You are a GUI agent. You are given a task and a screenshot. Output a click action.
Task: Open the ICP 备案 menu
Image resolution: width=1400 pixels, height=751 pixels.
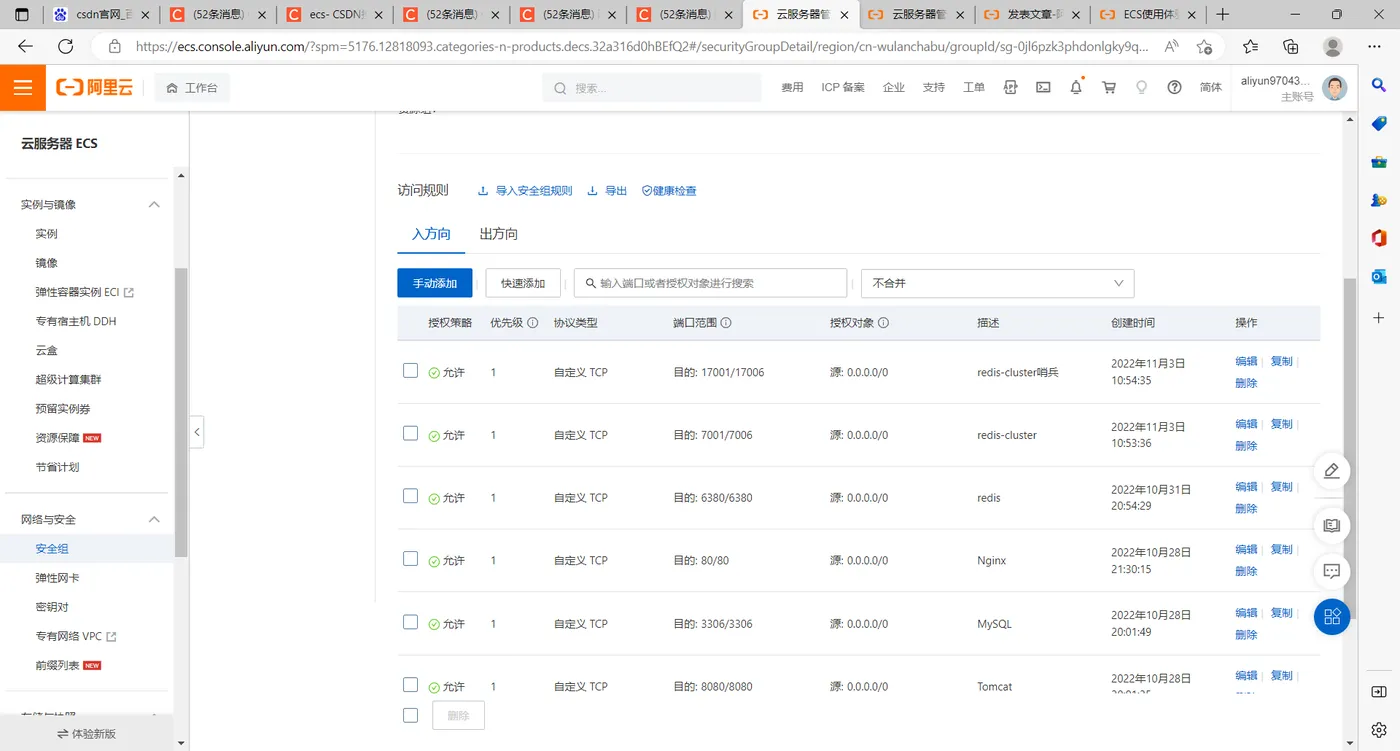(843, 88)
